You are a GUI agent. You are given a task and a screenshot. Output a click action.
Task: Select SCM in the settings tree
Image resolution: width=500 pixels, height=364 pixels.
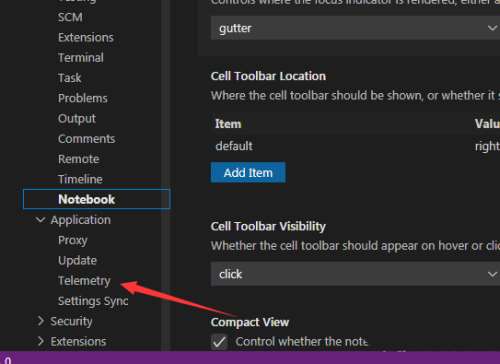click(70, 17)
